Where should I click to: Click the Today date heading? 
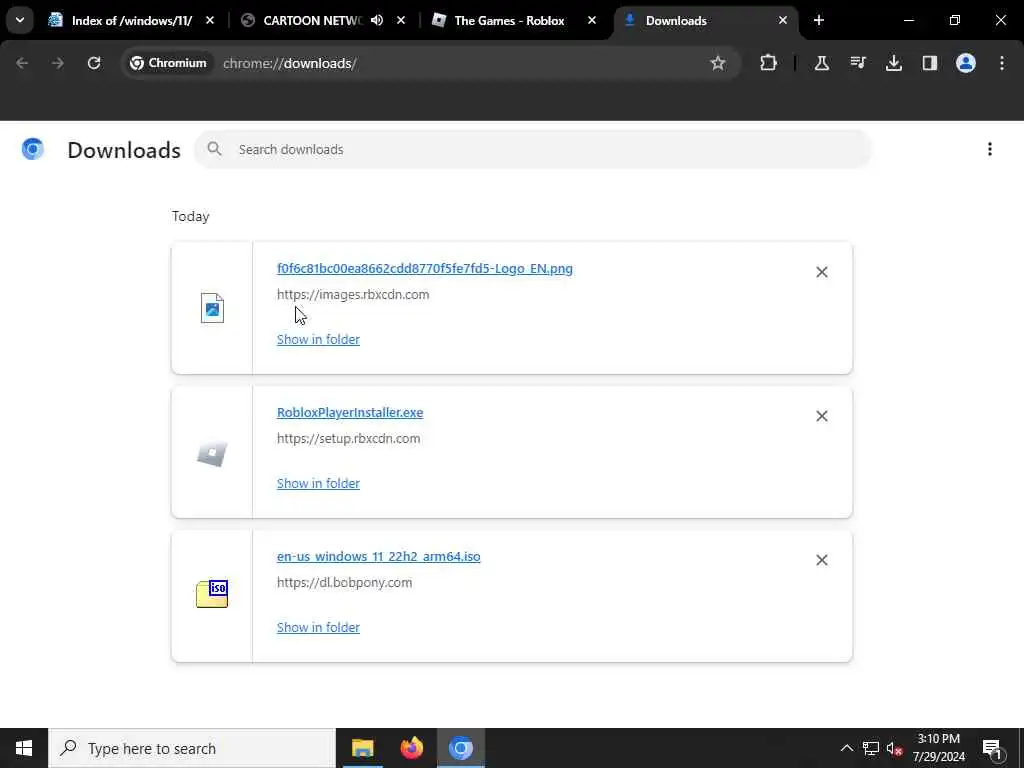click(191, 216)
